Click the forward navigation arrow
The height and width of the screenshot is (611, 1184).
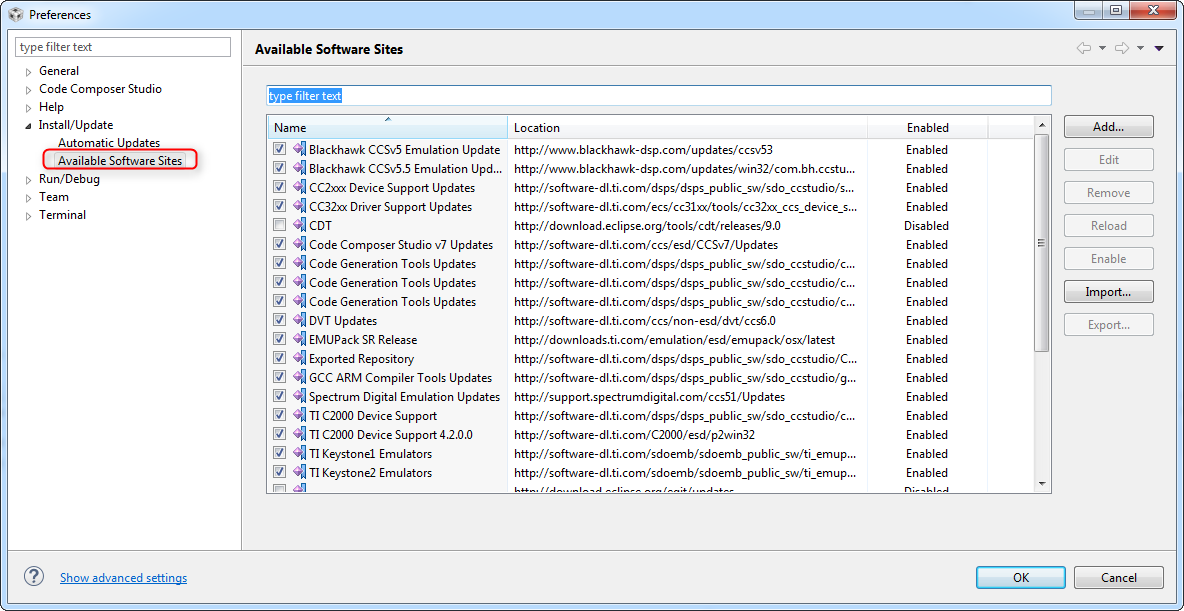1120,47
